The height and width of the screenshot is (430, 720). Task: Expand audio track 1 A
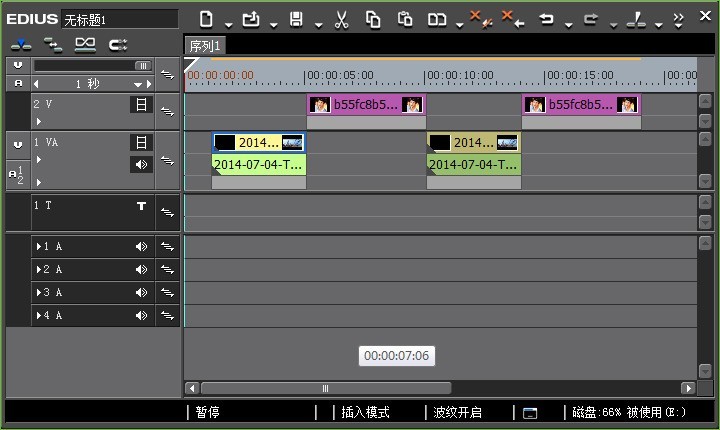tap(39, 247)
